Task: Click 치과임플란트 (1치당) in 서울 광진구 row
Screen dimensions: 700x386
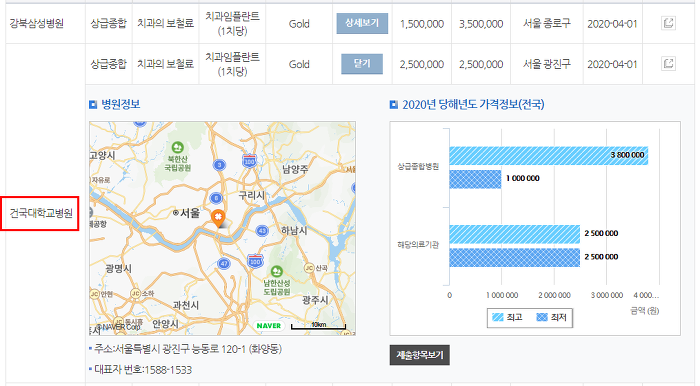Action: (232, 64)
